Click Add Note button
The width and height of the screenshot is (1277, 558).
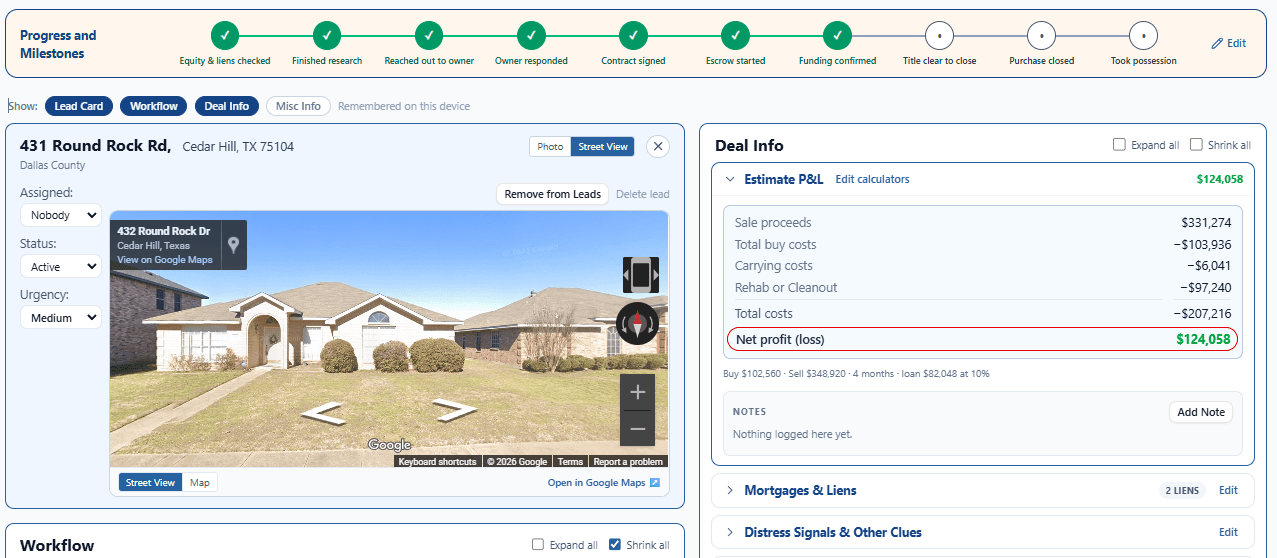[x=1201, y=412]
